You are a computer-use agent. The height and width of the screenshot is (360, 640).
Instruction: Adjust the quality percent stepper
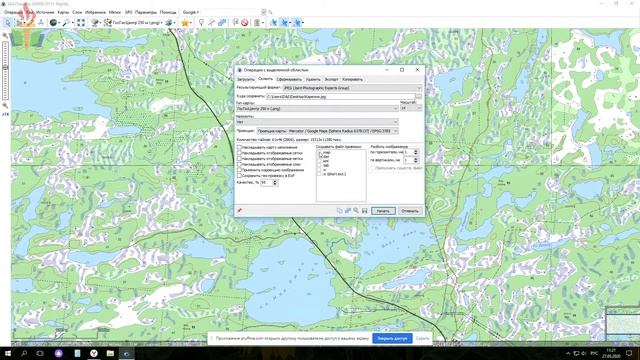pos(275,182)
